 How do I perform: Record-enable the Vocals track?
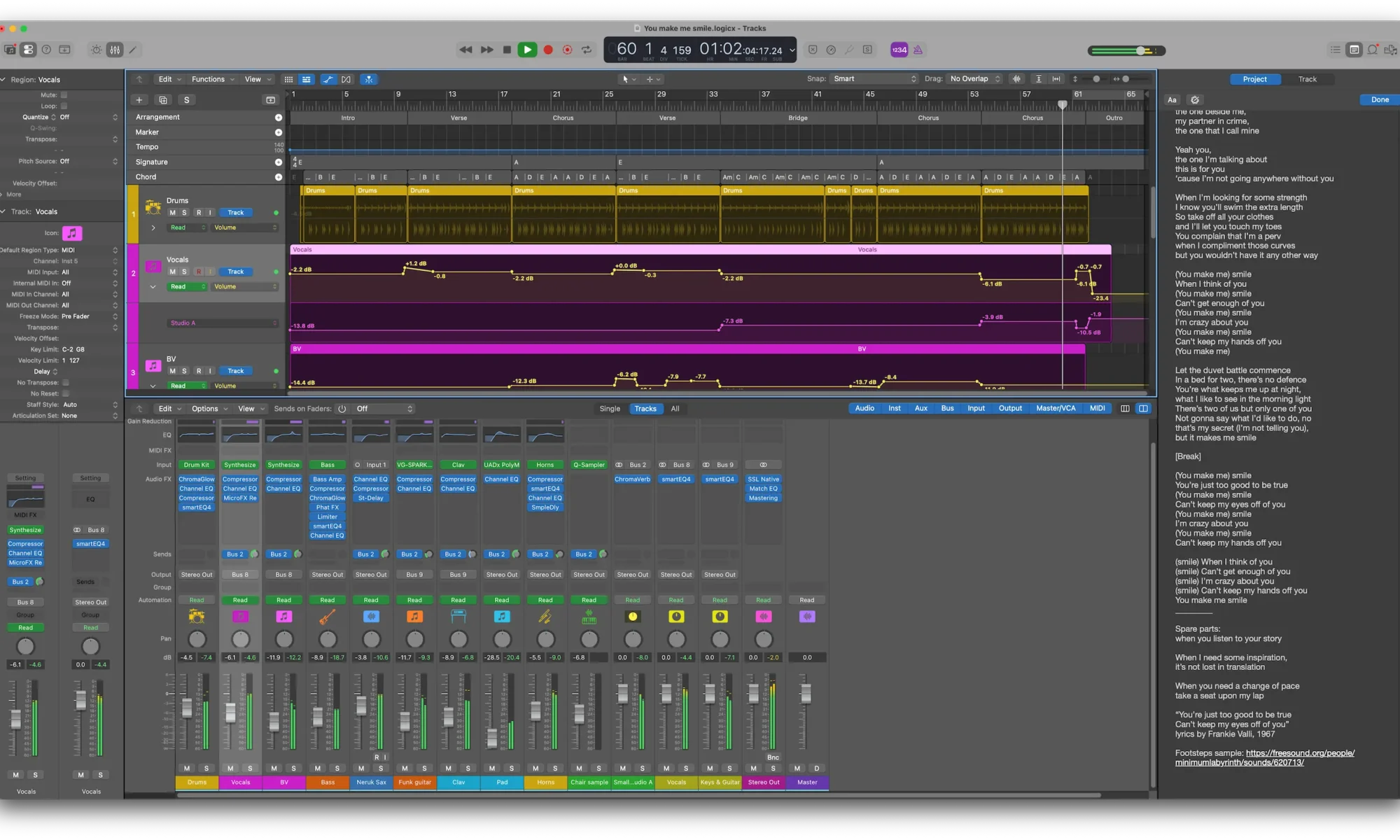[x=198, y=272]
